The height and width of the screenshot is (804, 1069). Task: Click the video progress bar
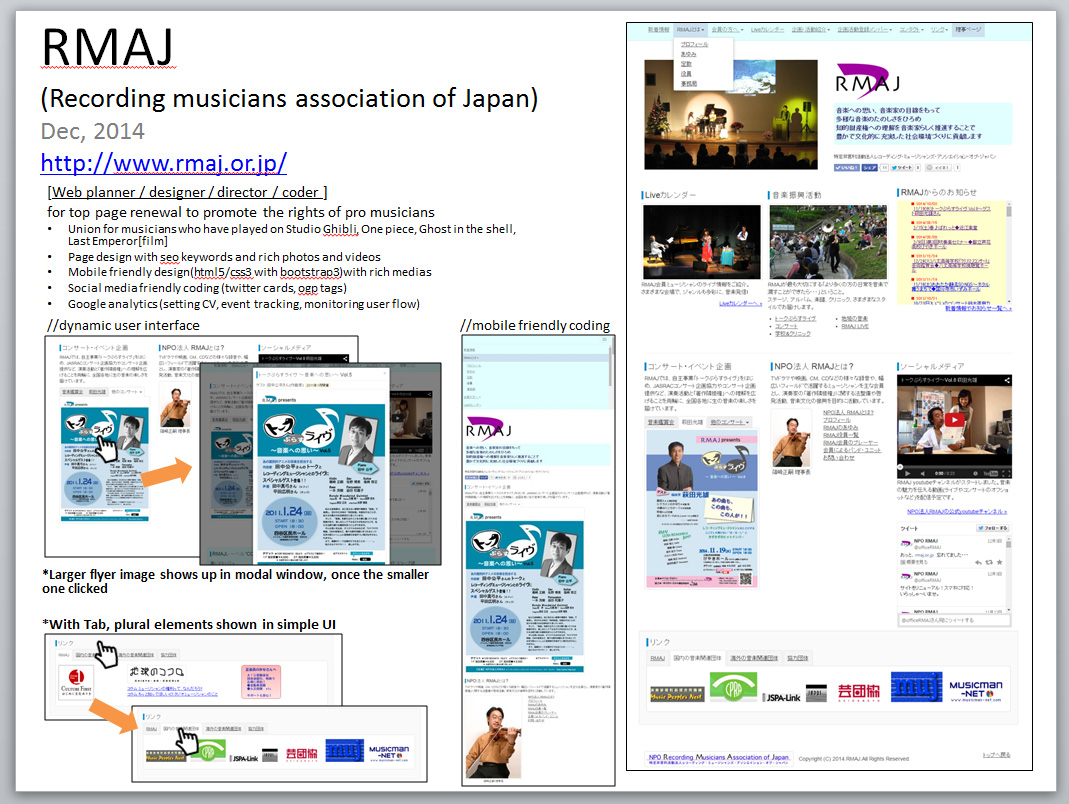(x=954, y=467)
